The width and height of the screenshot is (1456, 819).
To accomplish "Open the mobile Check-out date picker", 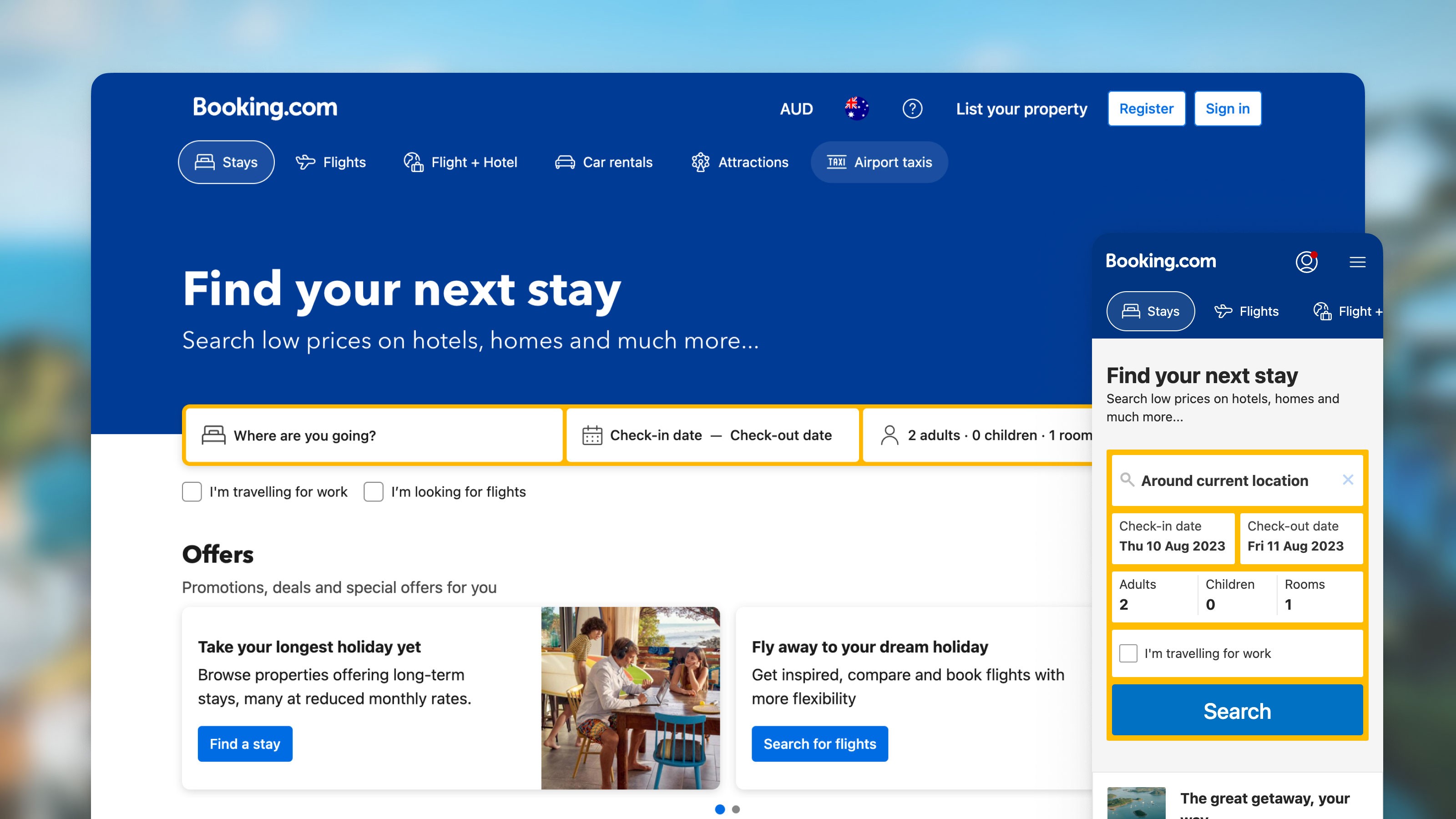I will (1301, 537).
